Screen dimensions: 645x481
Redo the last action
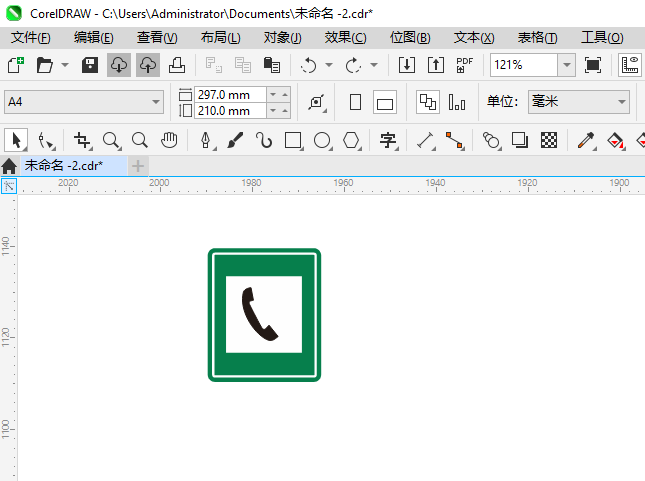coord(353,65)
